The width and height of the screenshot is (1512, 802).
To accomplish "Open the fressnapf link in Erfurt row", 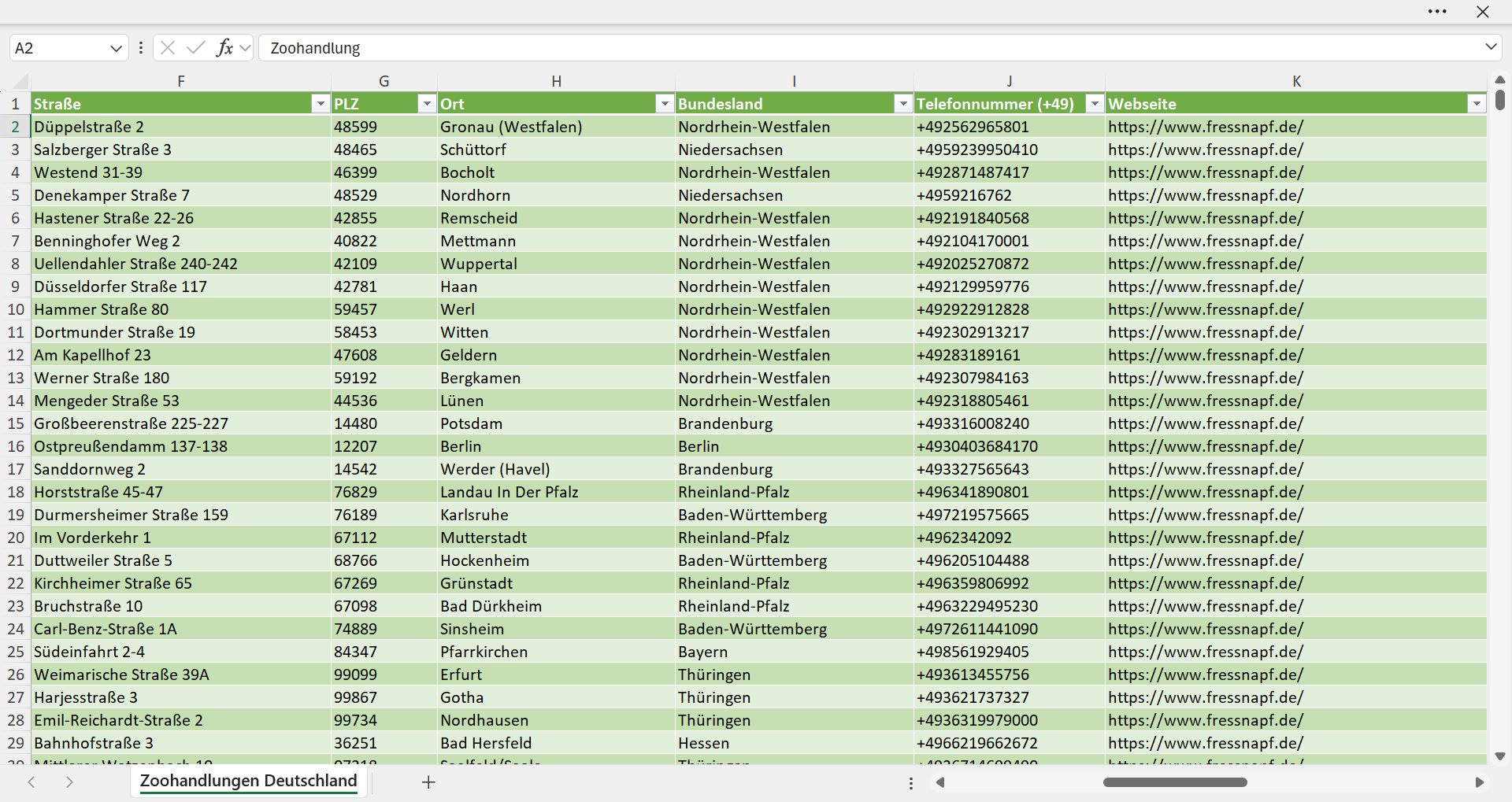I will pos(1205,674).
